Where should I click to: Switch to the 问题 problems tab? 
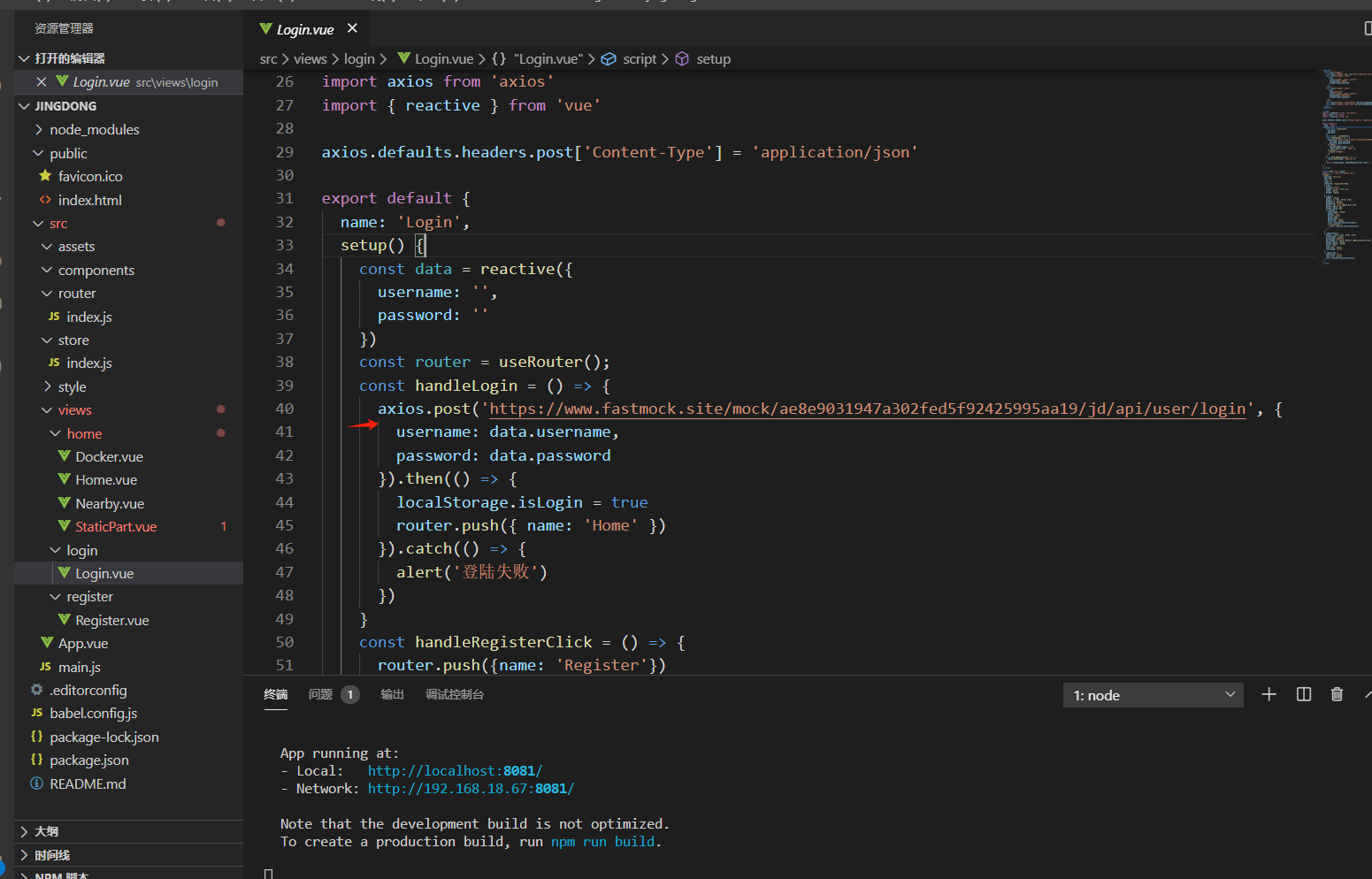(x=320, y=695)
